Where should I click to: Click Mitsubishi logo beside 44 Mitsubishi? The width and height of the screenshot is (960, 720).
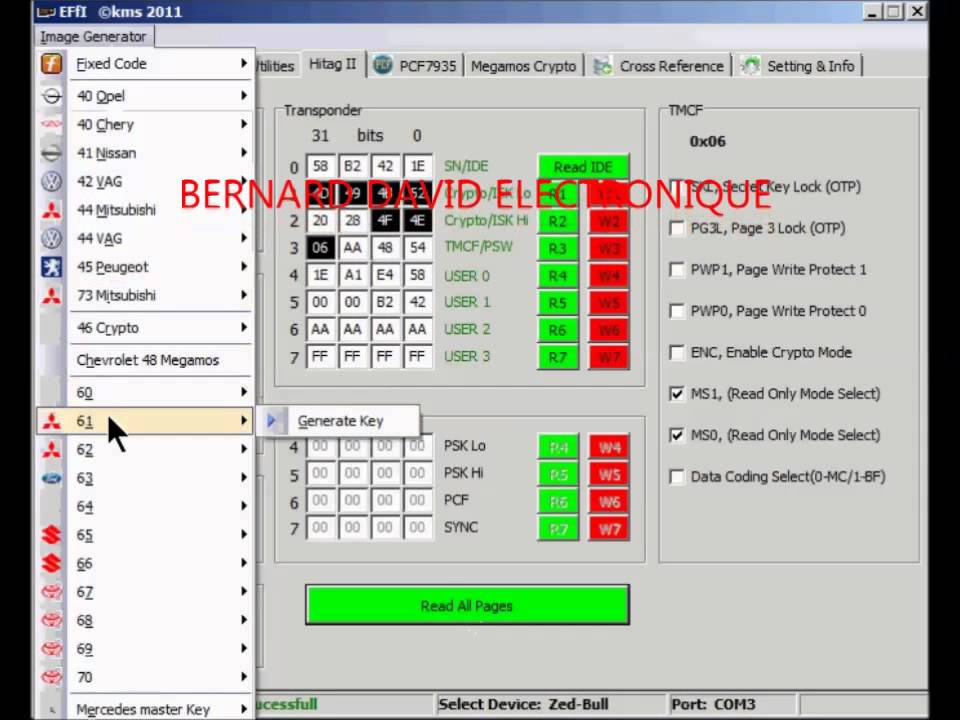pyautogui.click(x=51, y=210)
